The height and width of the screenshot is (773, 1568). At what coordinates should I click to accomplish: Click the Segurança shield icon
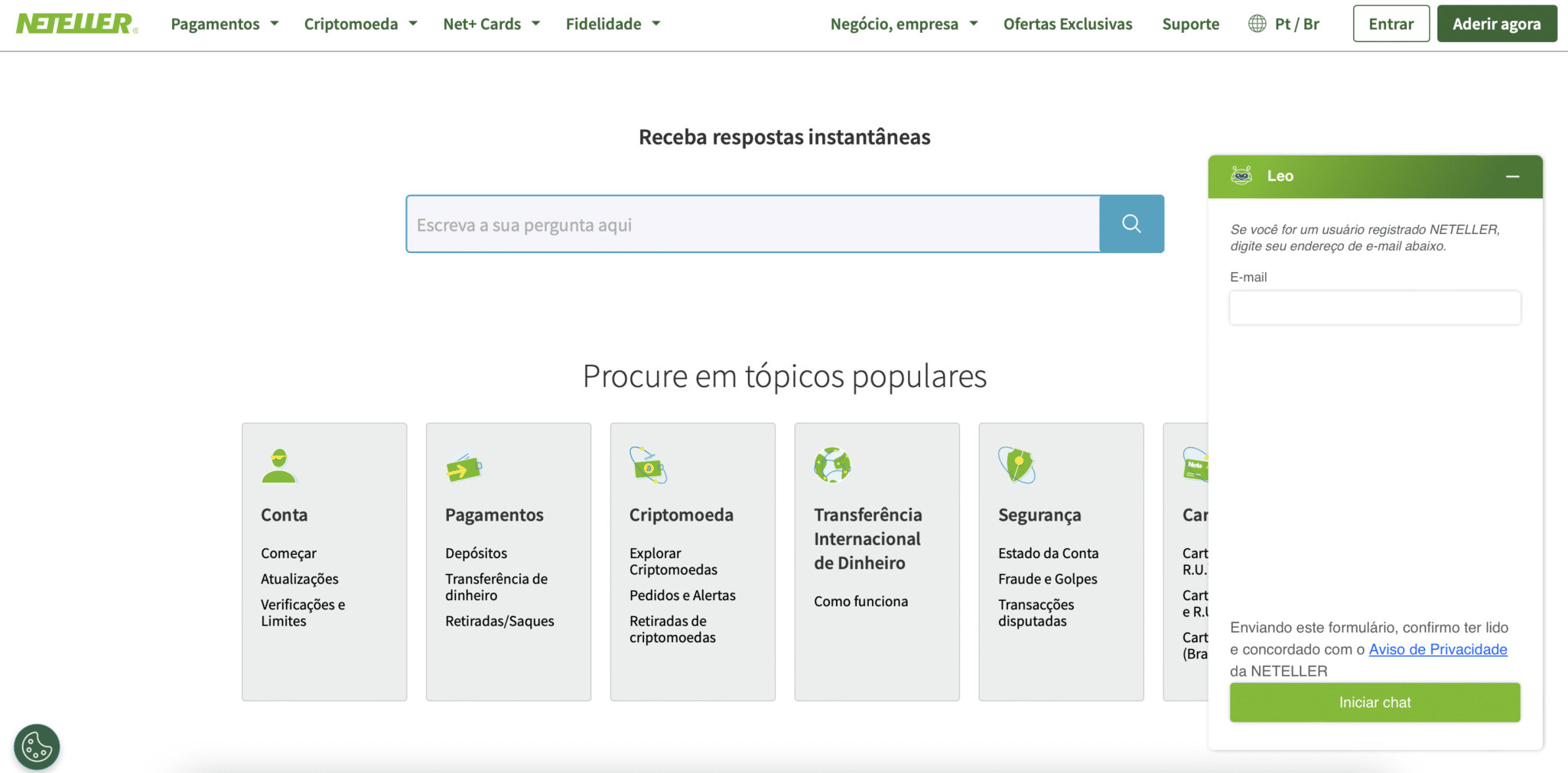(1017, 465)
